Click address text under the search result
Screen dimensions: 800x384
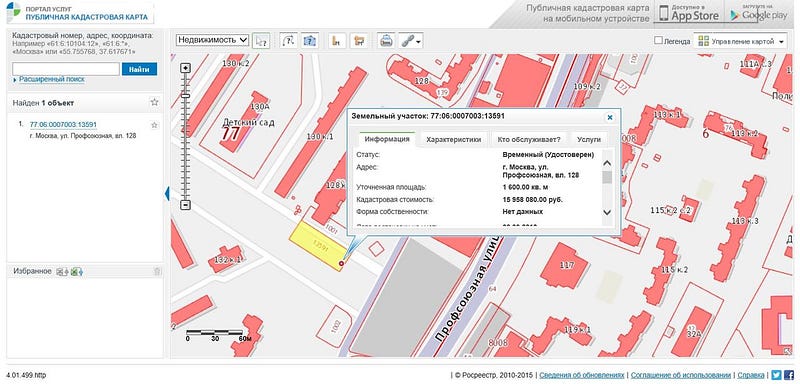83,136
